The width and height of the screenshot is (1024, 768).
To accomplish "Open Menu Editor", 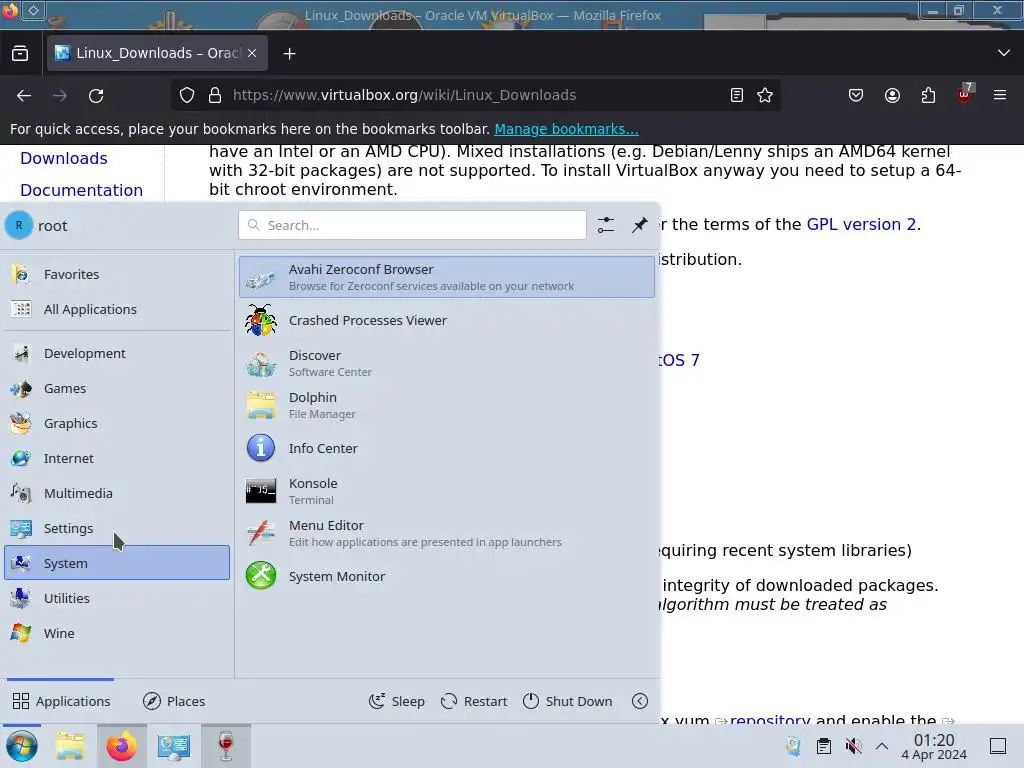I will tap(447, 533).
